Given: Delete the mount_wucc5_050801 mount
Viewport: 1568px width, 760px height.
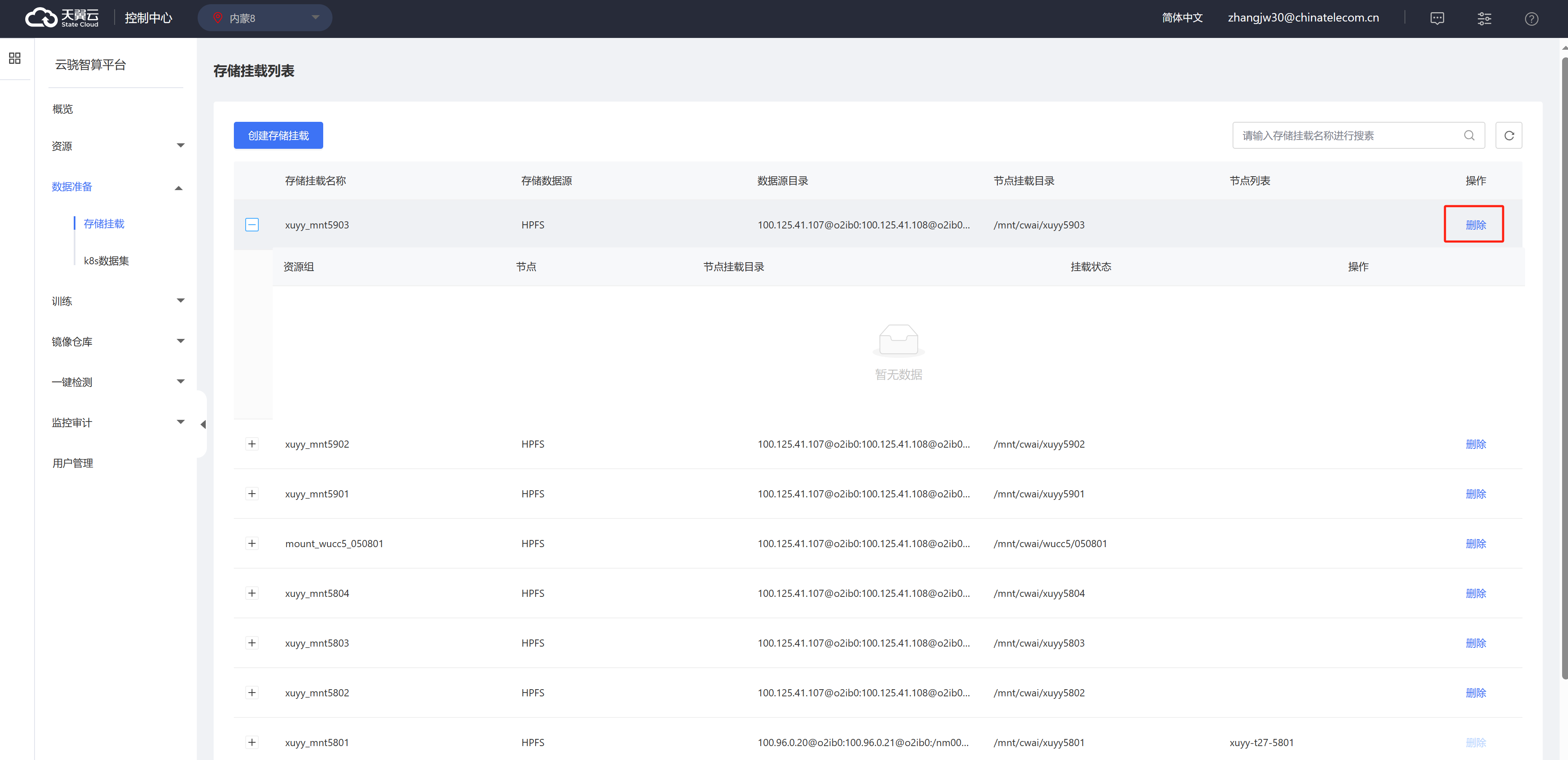Looking at the screenshot, I should (1475, 543).
